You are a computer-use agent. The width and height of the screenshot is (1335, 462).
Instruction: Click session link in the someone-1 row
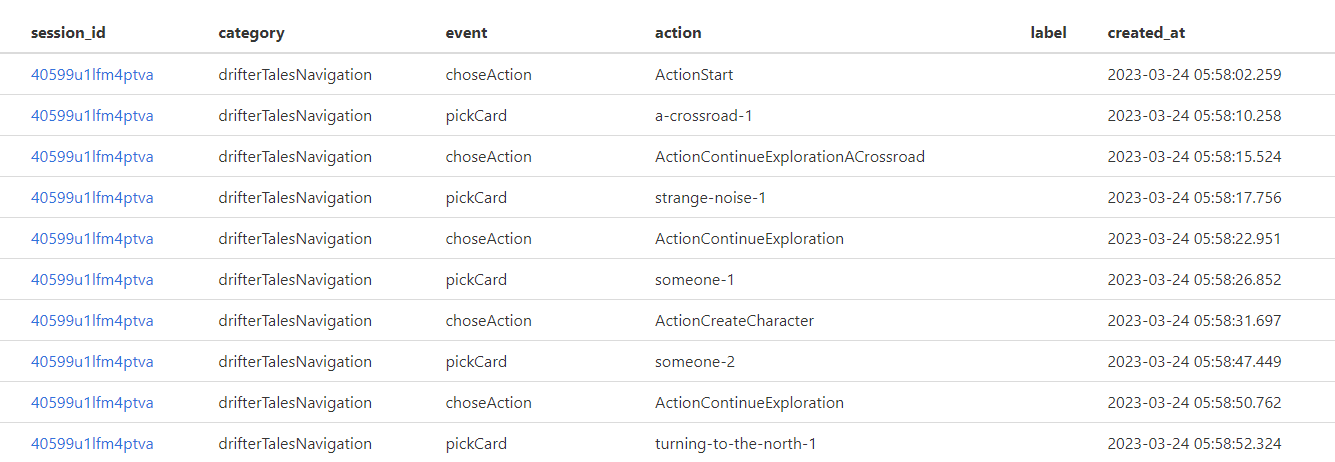(x=92, y=279)
